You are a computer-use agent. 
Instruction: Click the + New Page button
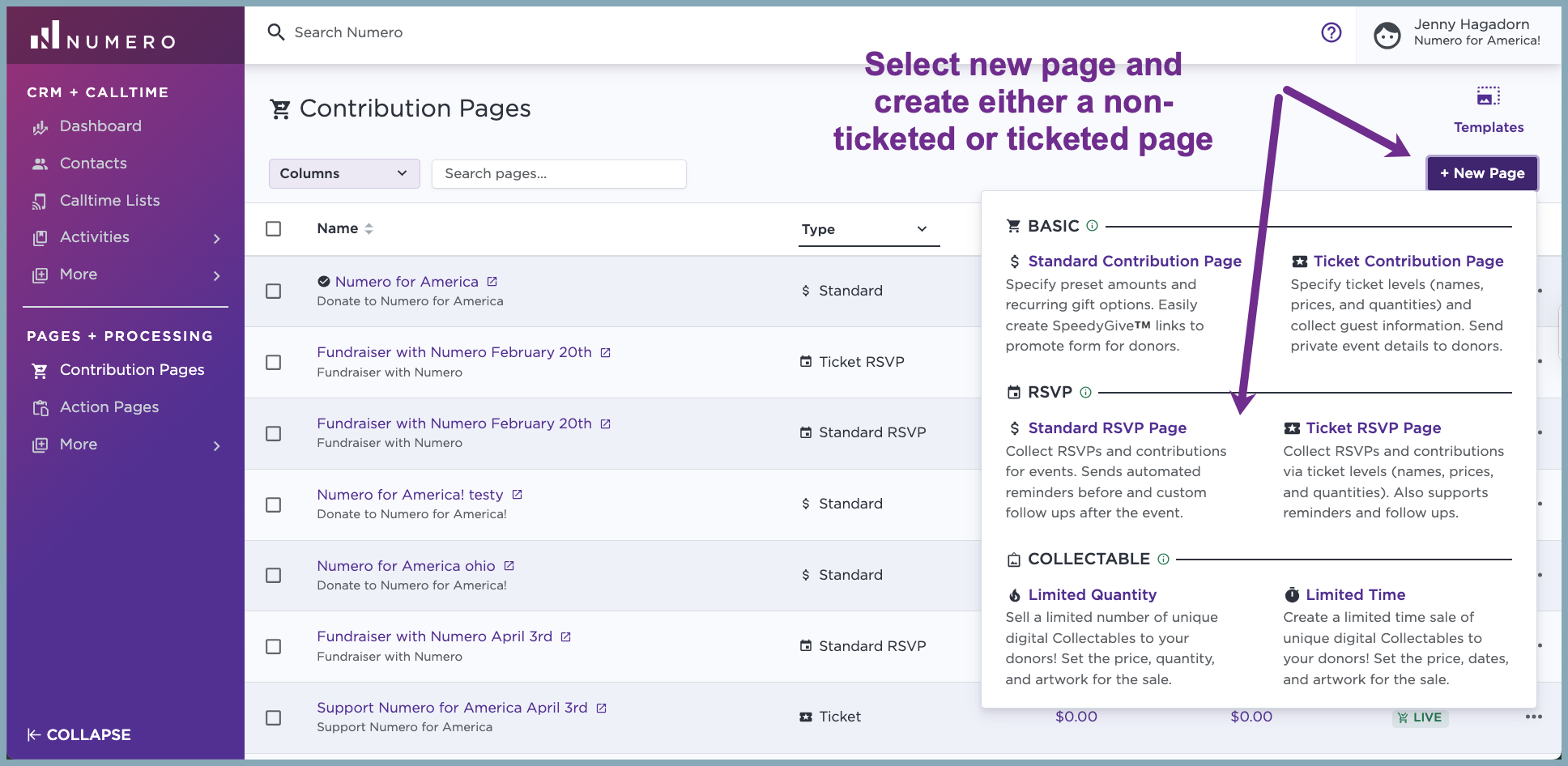[1482, 173]
